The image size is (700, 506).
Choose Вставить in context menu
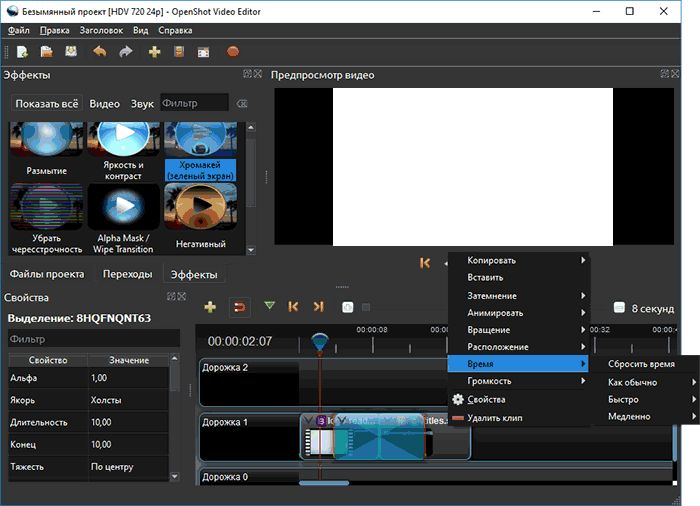[x=518, y=277]
